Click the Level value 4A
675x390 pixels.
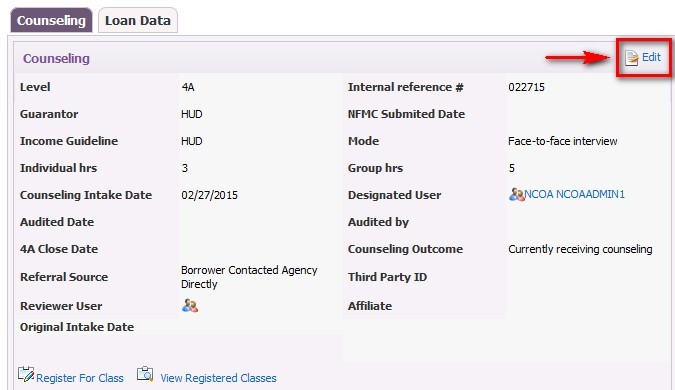pos(188,87)
